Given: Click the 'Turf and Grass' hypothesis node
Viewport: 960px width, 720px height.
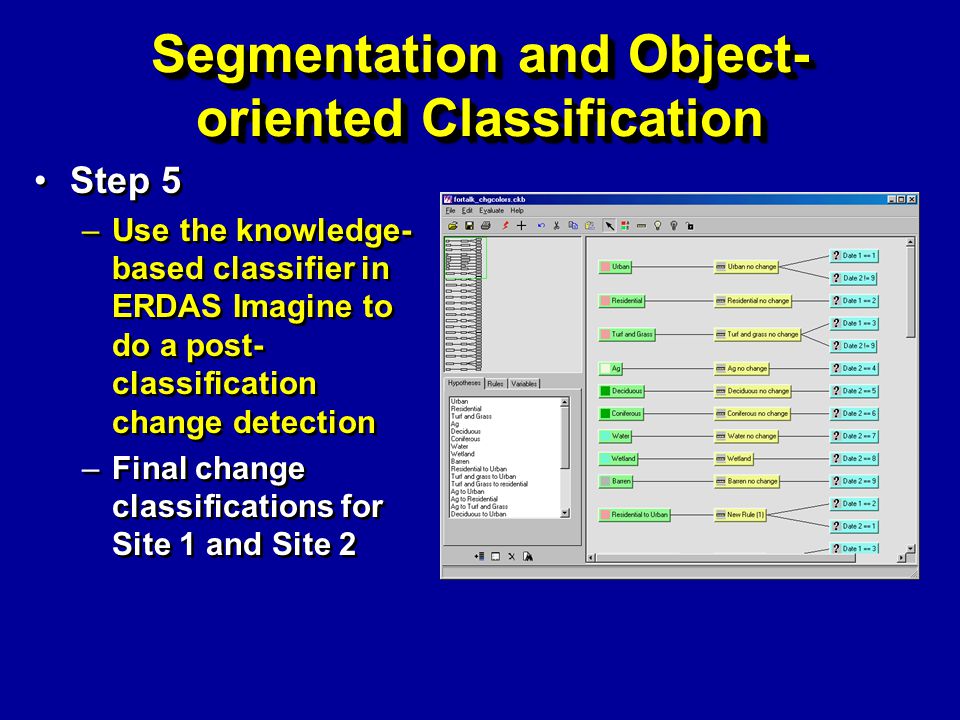Looking at the screenshot, I should pos(626,334).
